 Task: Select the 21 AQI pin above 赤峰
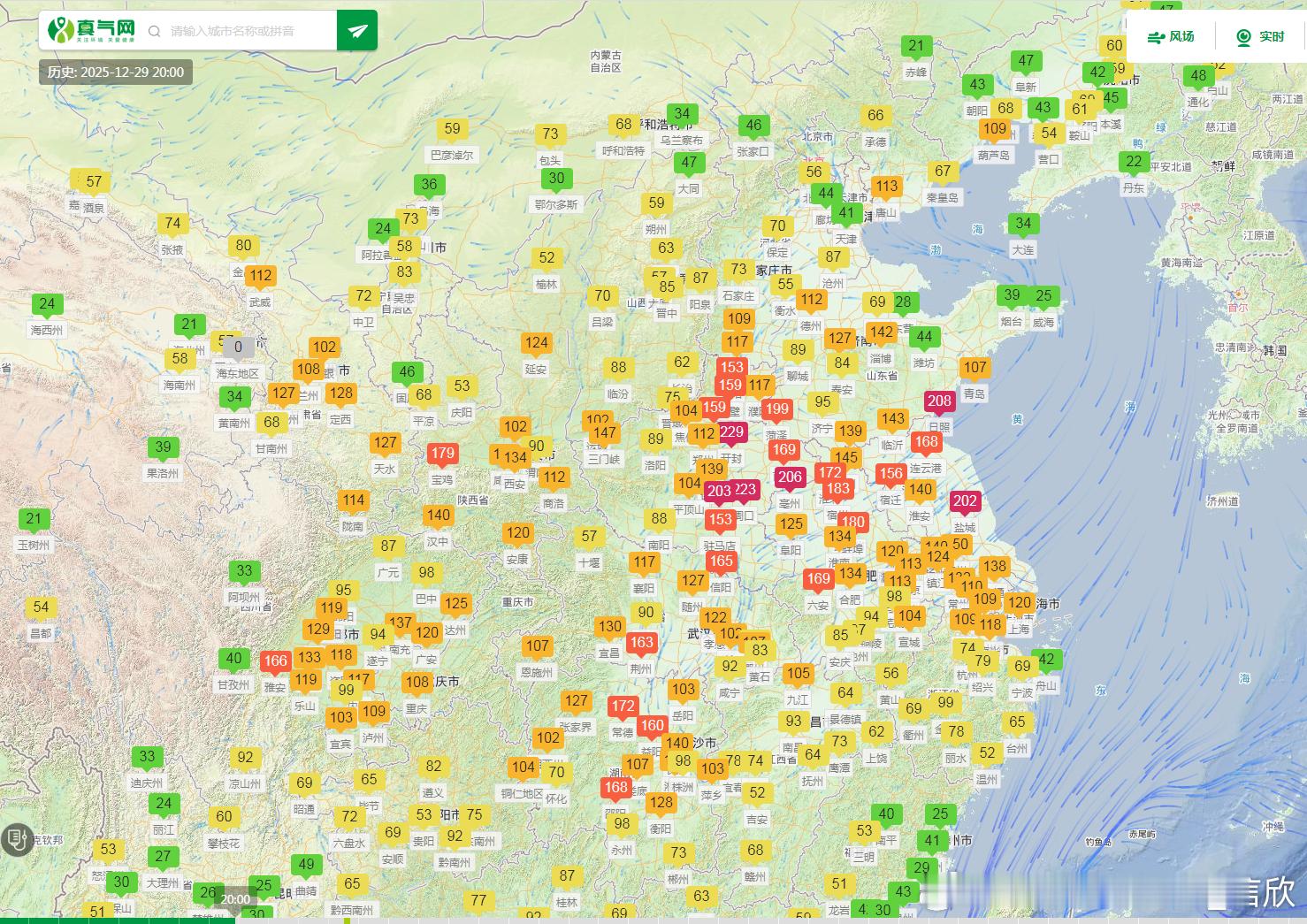click(916, 47)
